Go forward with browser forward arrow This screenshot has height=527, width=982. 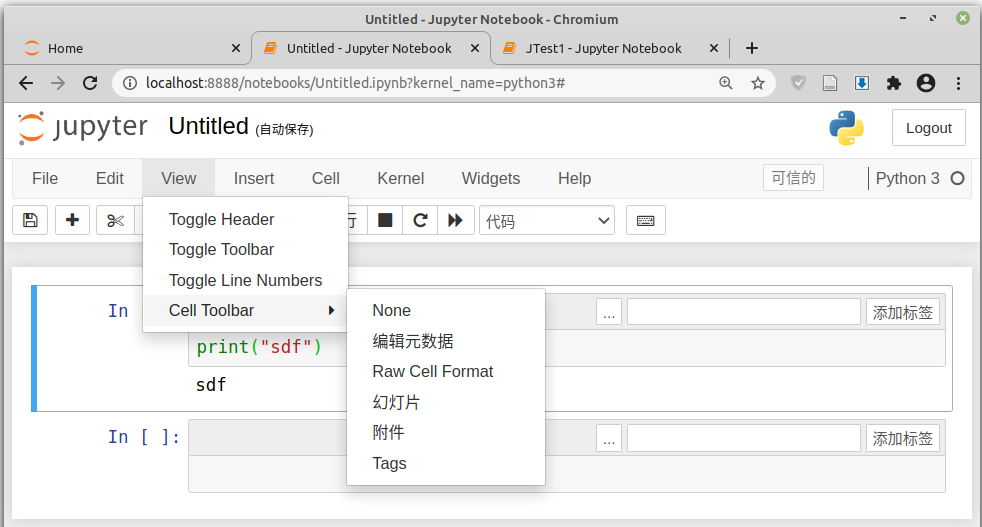click(58, 83)
